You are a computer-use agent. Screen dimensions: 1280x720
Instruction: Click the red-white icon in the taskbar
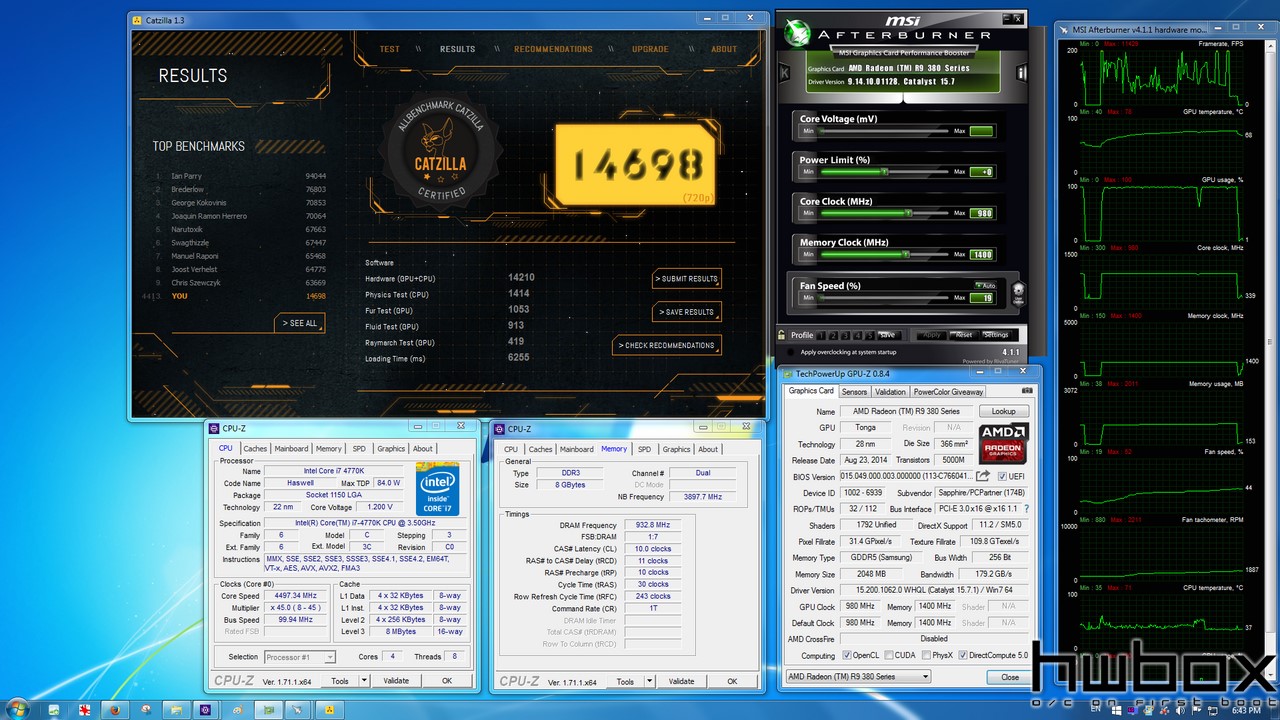(x=84, y=709)
